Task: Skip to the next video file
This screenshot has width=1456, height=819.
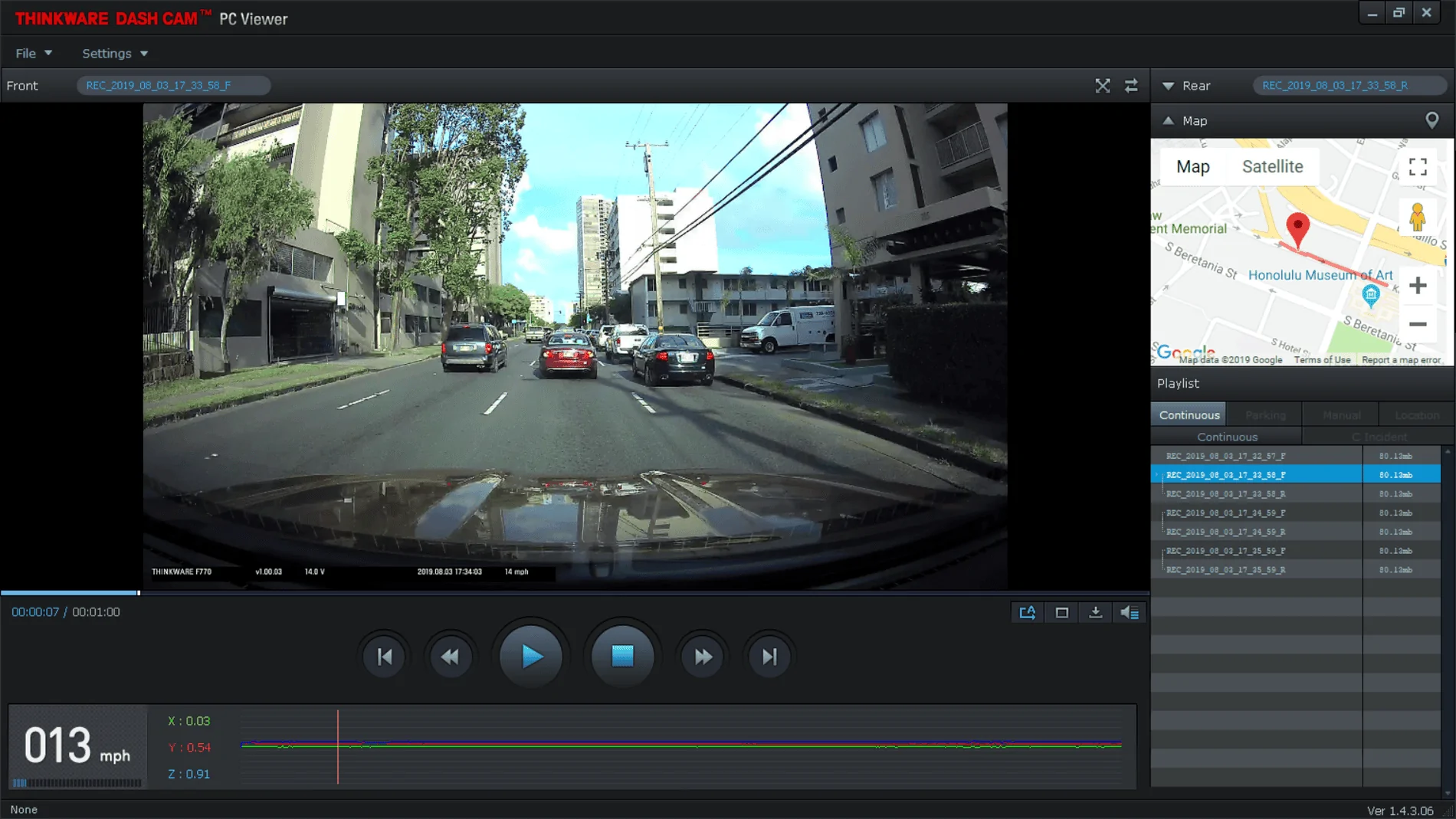Action: 769,657
